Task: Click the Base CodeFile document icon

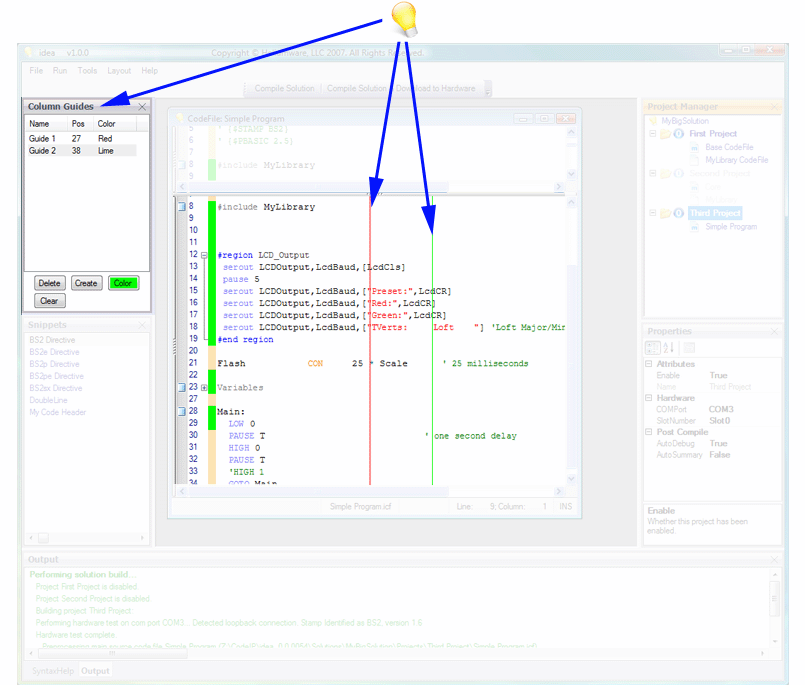Action: coord(694,147)
